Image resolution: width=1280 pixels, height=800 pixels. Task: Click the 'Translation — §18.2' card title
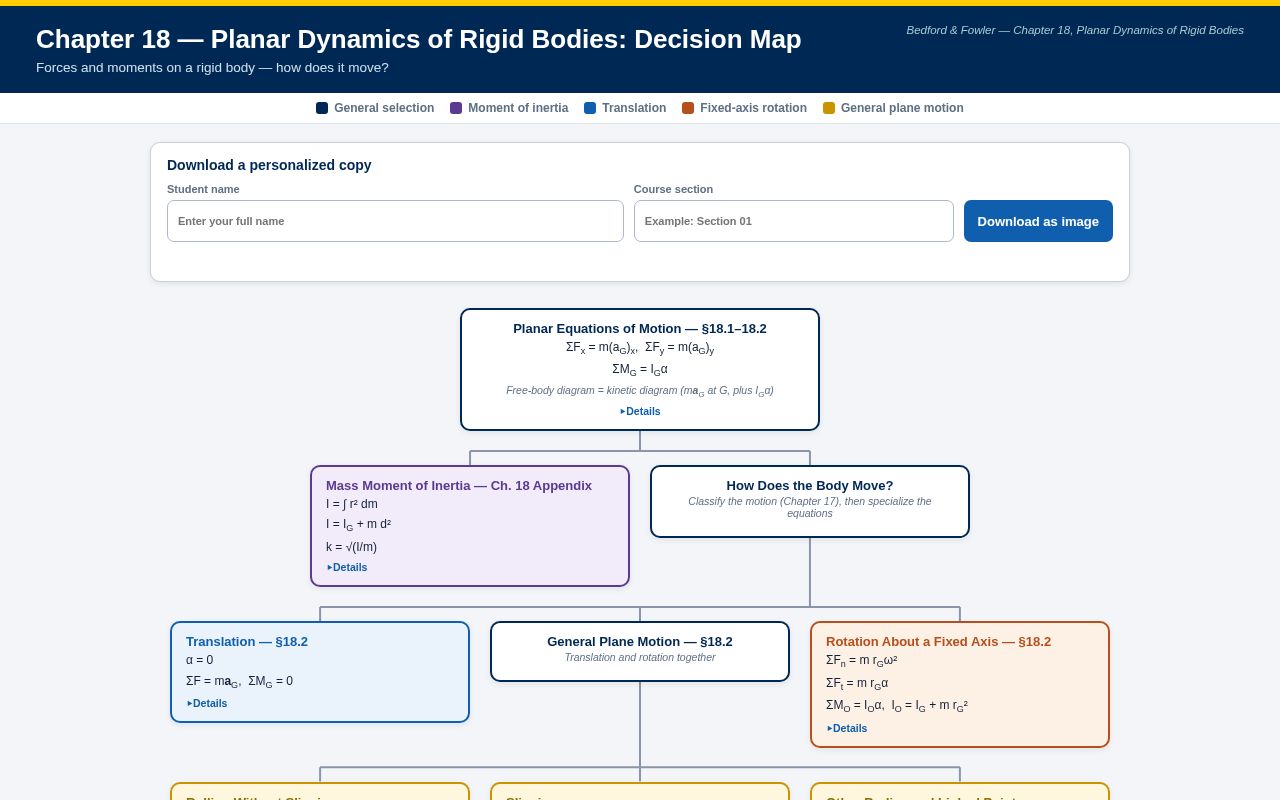point(247,641)
